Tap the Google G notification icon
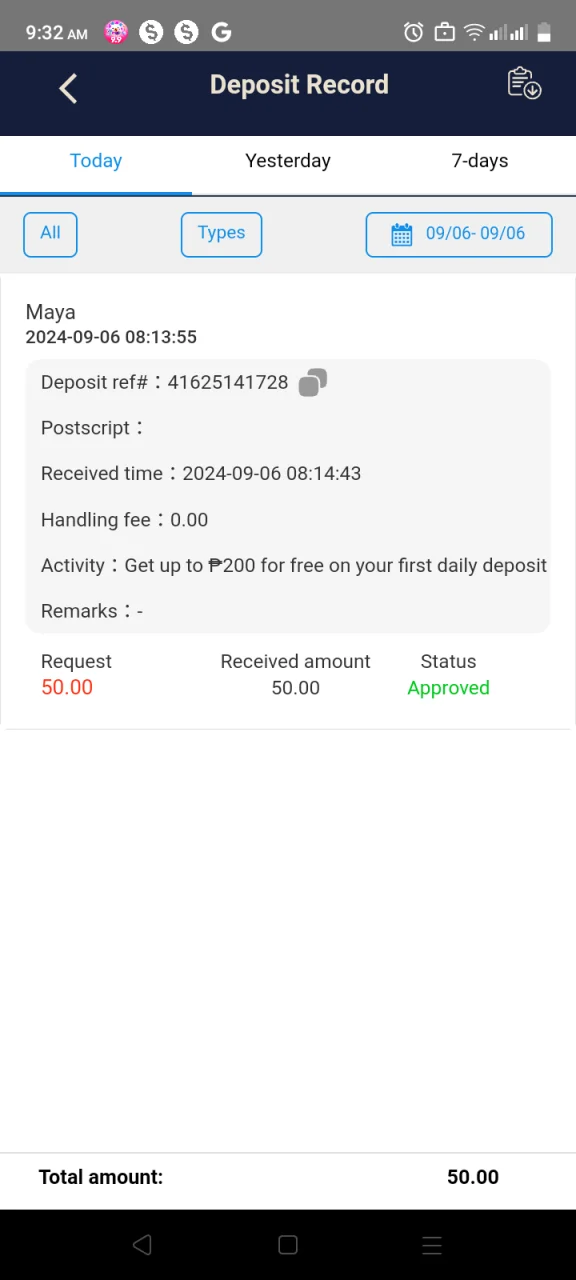The height and width of the screenshot is (1280, 576). [222, 32]
